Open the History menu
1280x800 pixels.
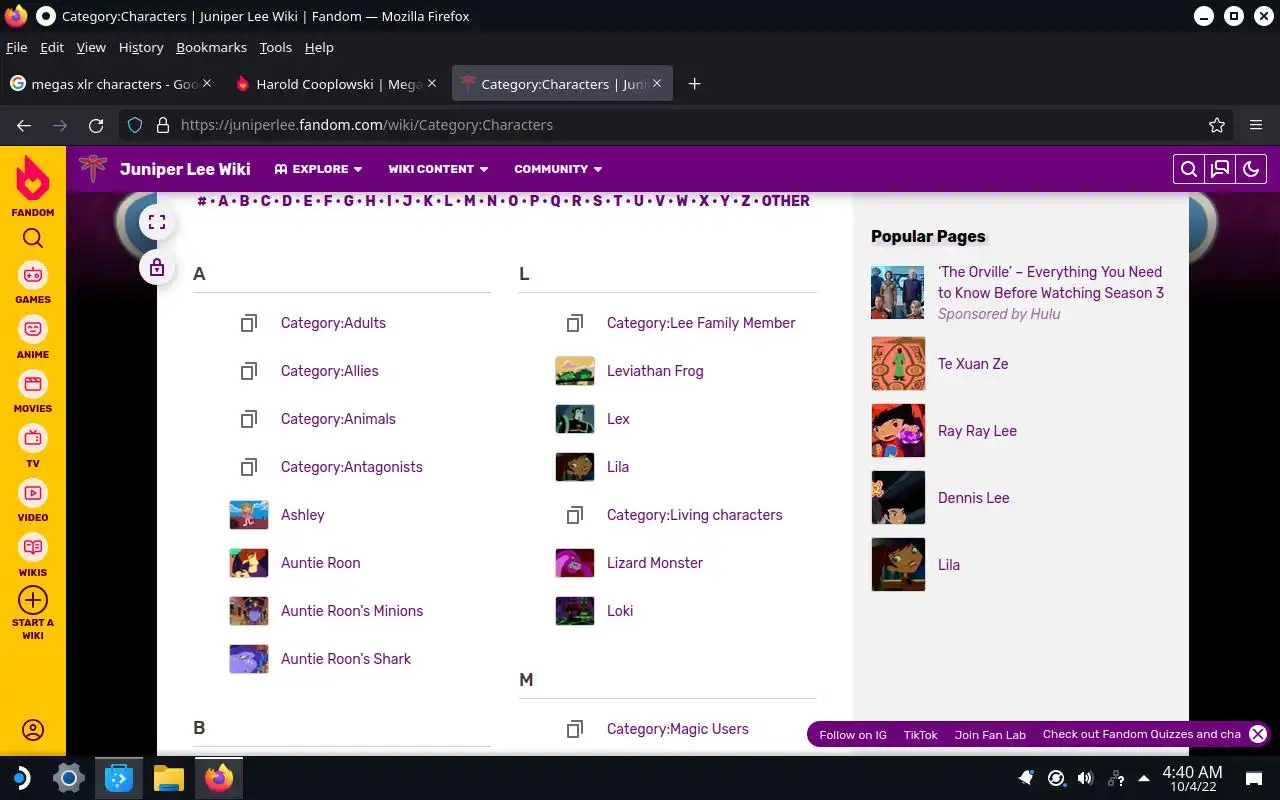[x=141, y=47]
